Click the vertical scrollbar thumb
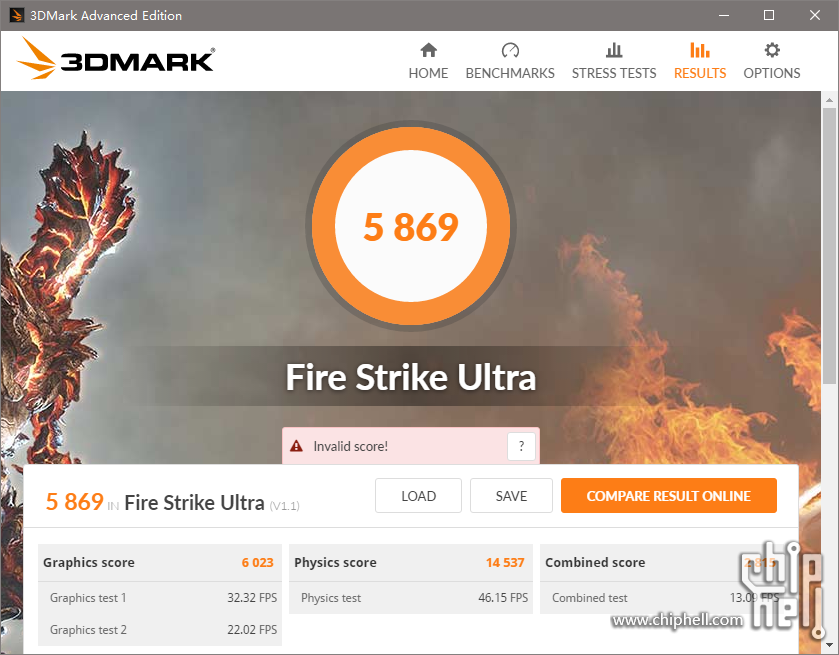Viewport: 839px width, 655px height. [829, 246]
